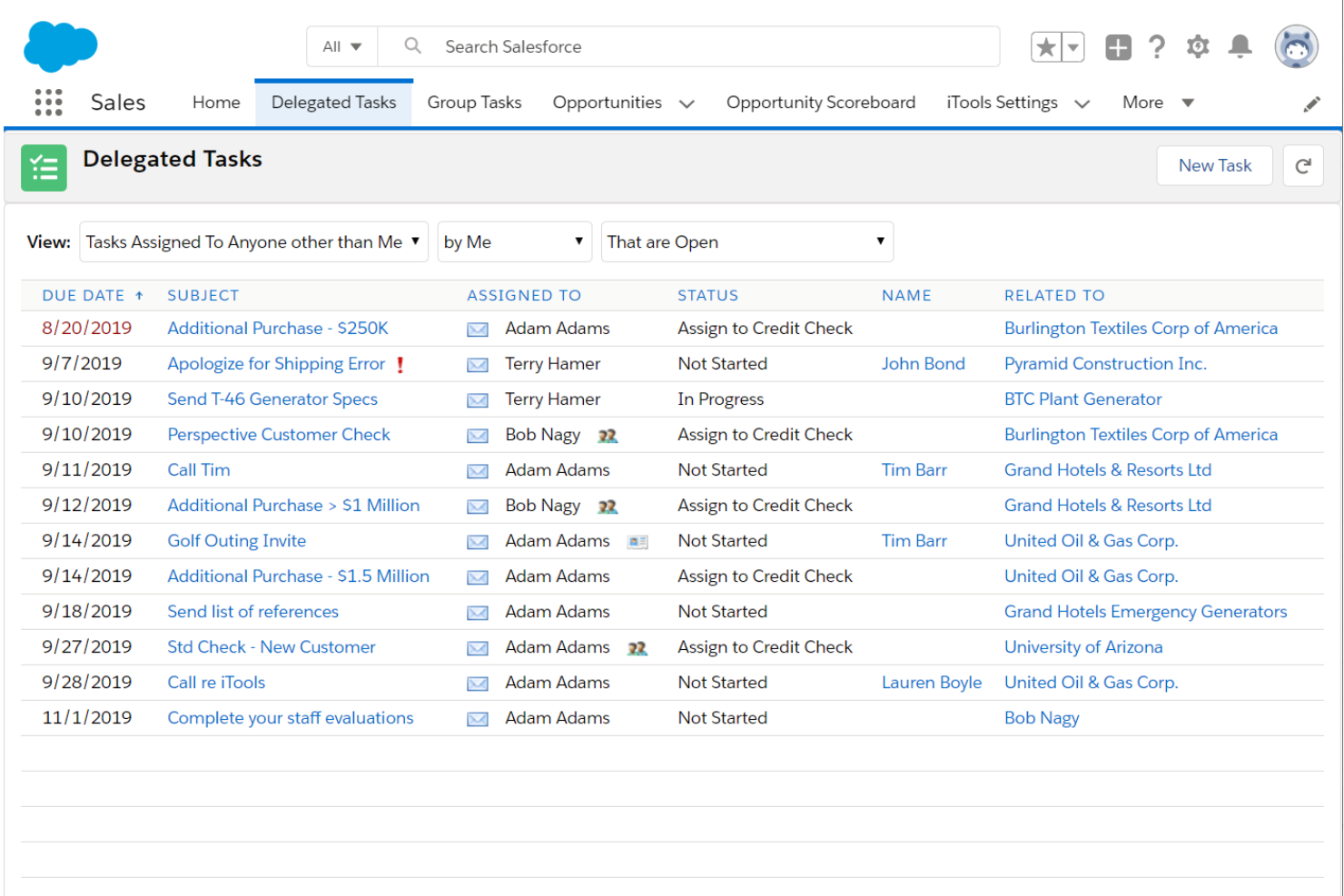Open the 'by Me' view dropdown
Image resolution: width=1344 pixels, height=896 pixels.
(514, 241)
